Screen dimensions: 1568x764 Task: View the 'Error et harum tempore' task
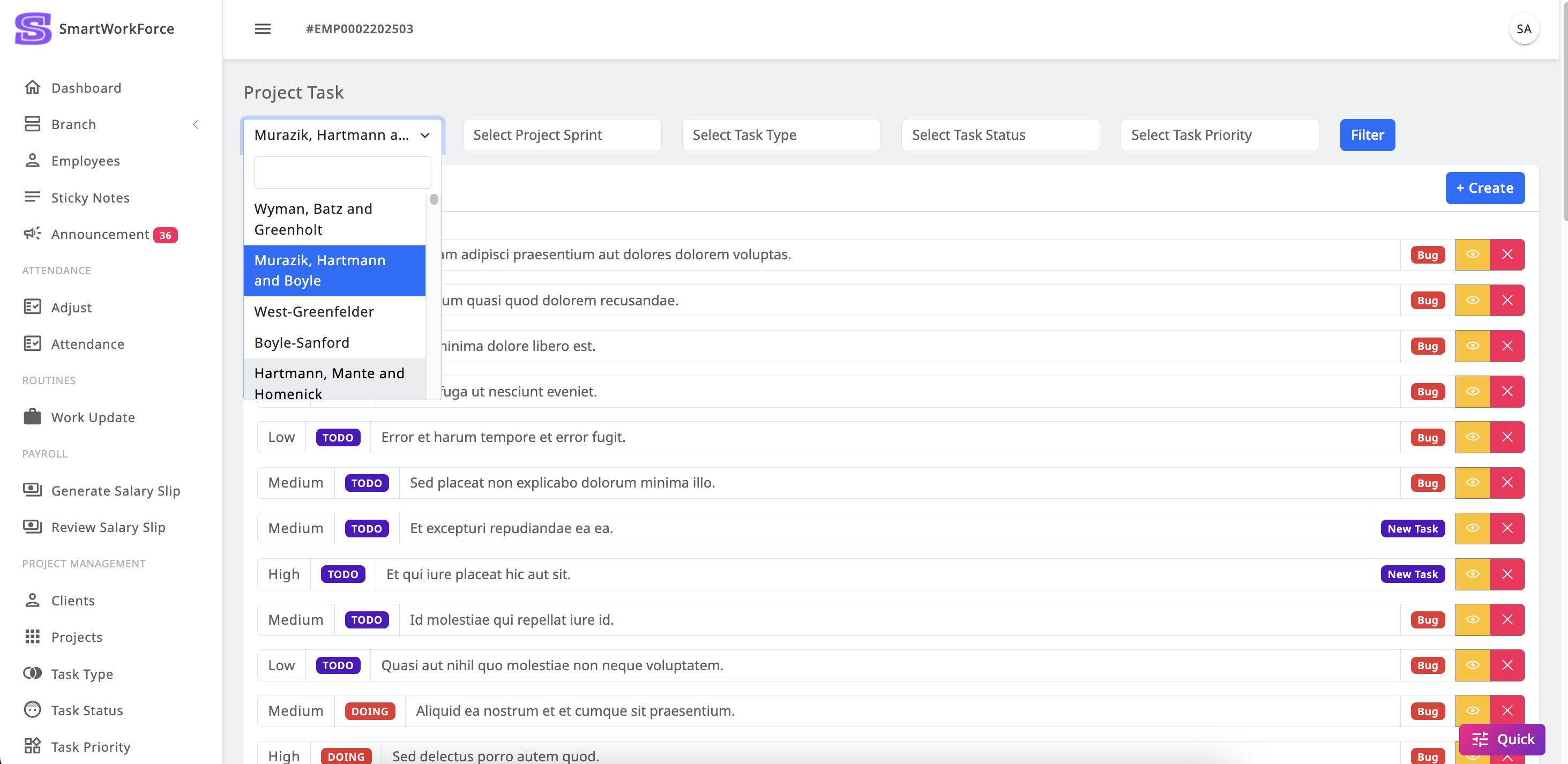pos(1472,437)
